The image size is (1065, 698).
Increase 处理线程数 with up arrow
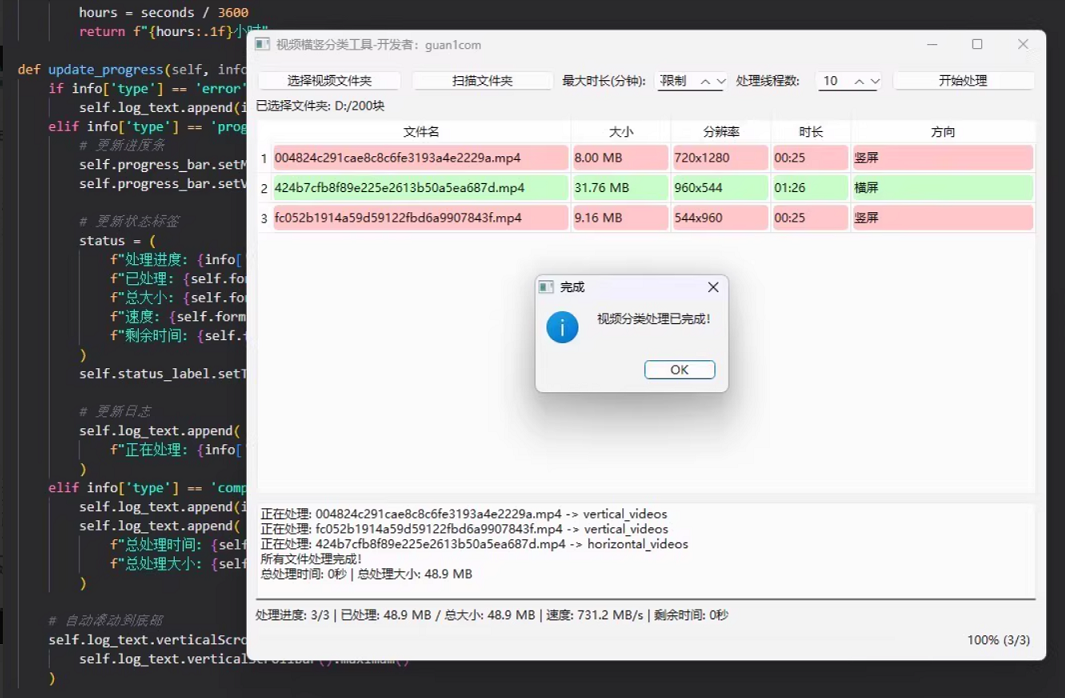859,81
